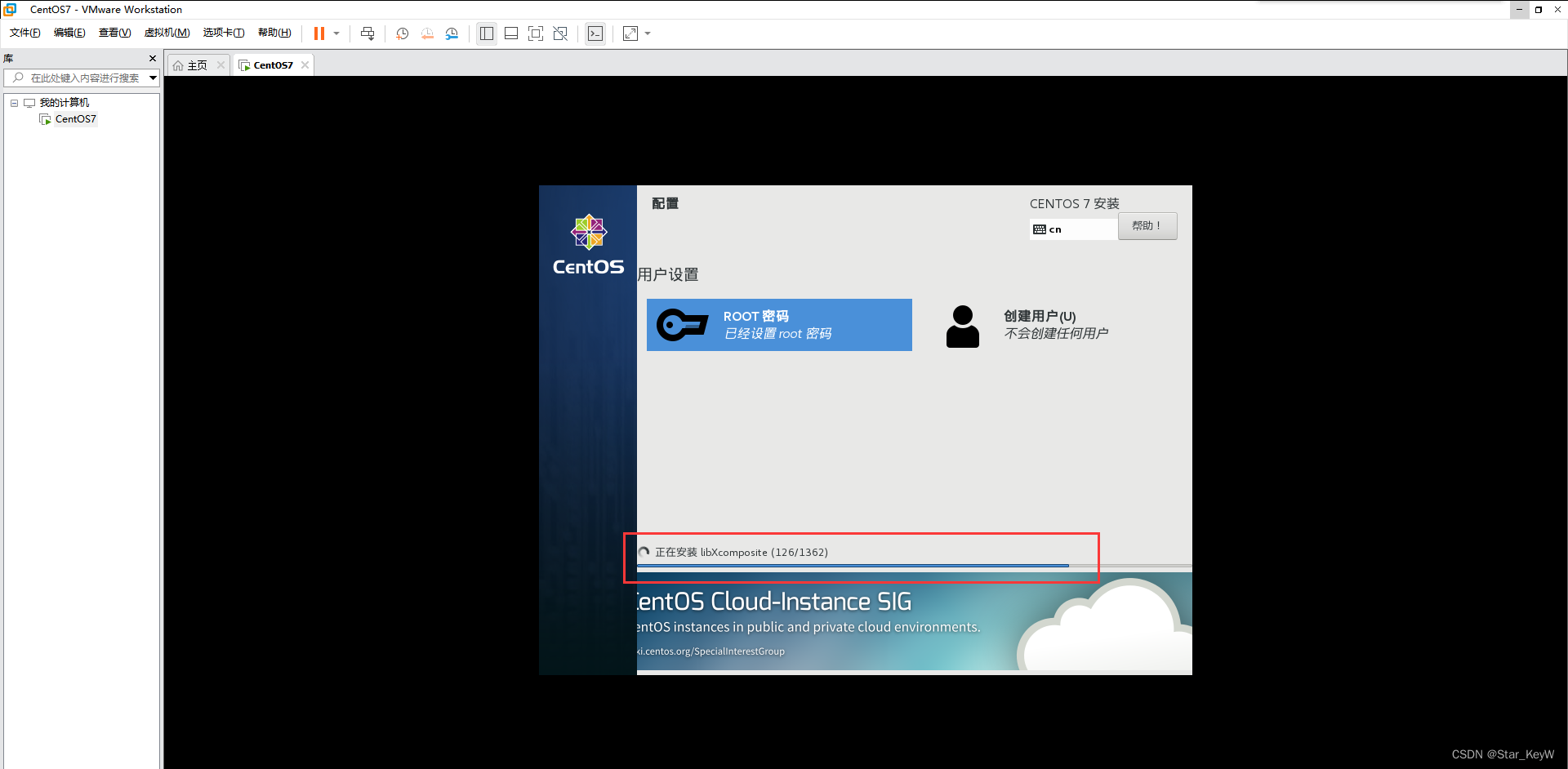
Task: Open the library search dropdown arrow
Action: click(x=153, y=78)
